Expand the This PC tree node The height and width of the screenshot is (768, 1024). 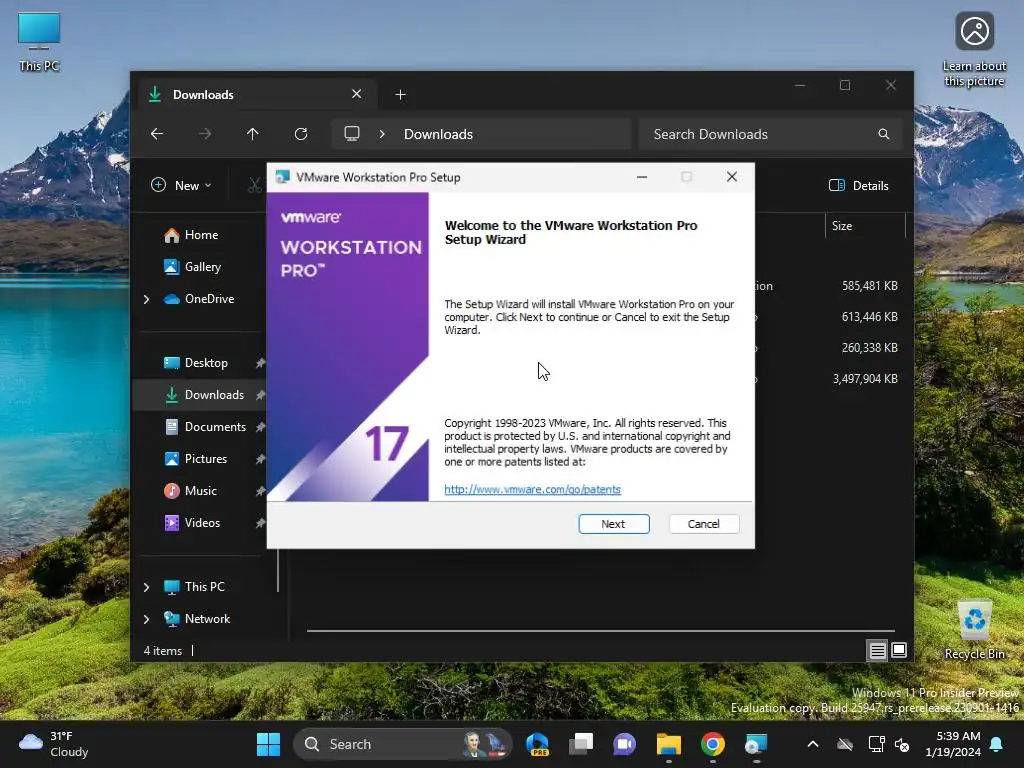pos(146,587)
